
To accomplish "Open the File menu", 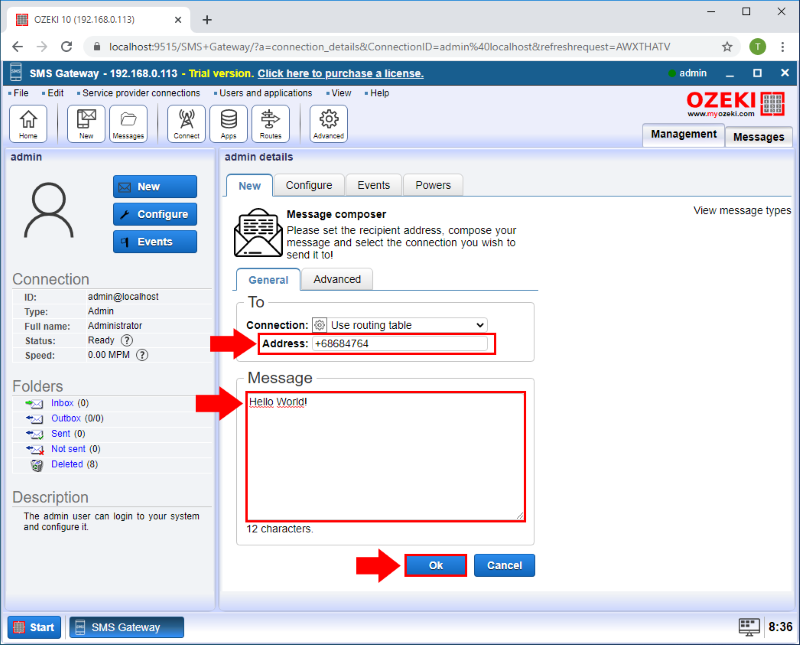I will click(21, 93).
